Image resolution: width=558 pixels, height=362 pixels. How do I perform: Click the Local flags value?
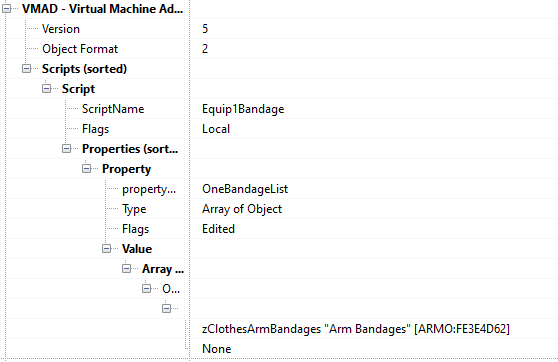[216, 129]
